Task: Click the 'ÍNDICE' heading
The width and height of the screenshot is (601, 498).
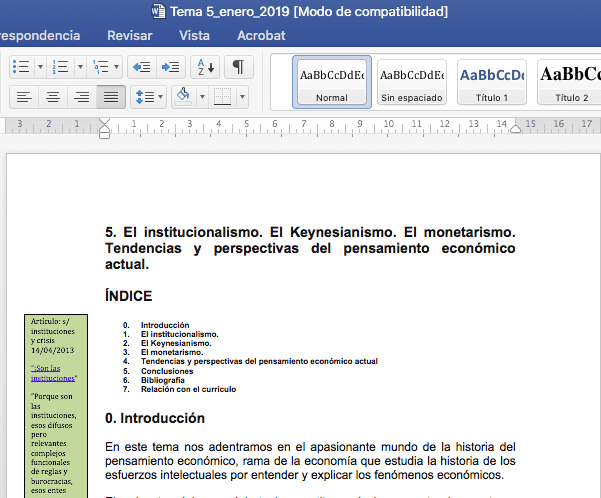Action: (x=128, y=296)
